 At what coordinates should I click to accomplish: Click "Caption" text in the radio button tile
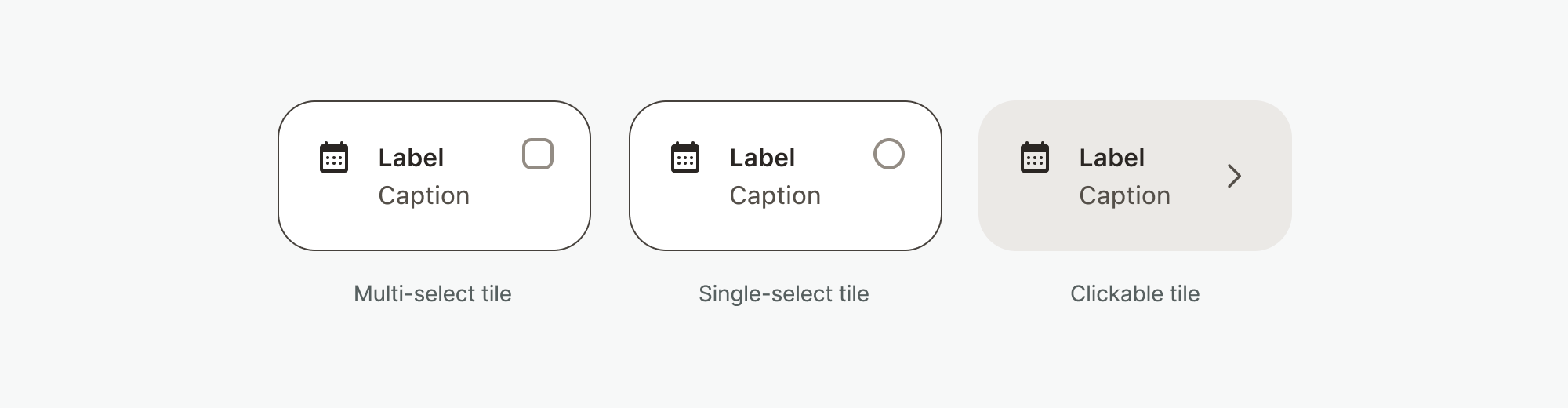click(775, 195)
